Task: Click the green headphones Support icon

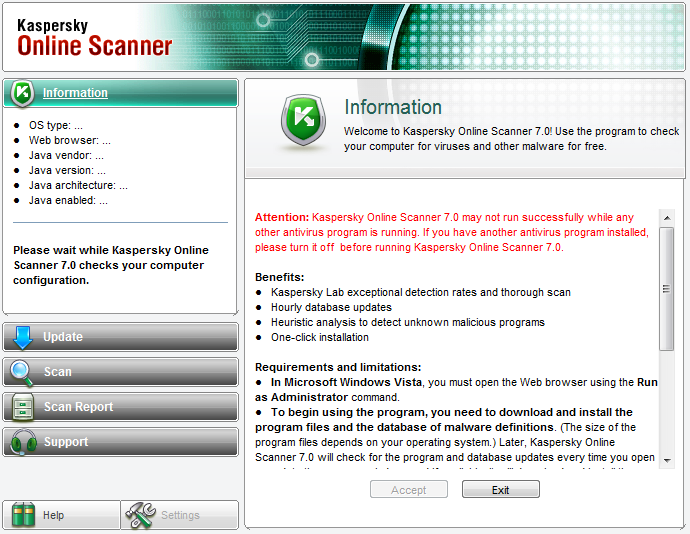Action: (23, 442)
